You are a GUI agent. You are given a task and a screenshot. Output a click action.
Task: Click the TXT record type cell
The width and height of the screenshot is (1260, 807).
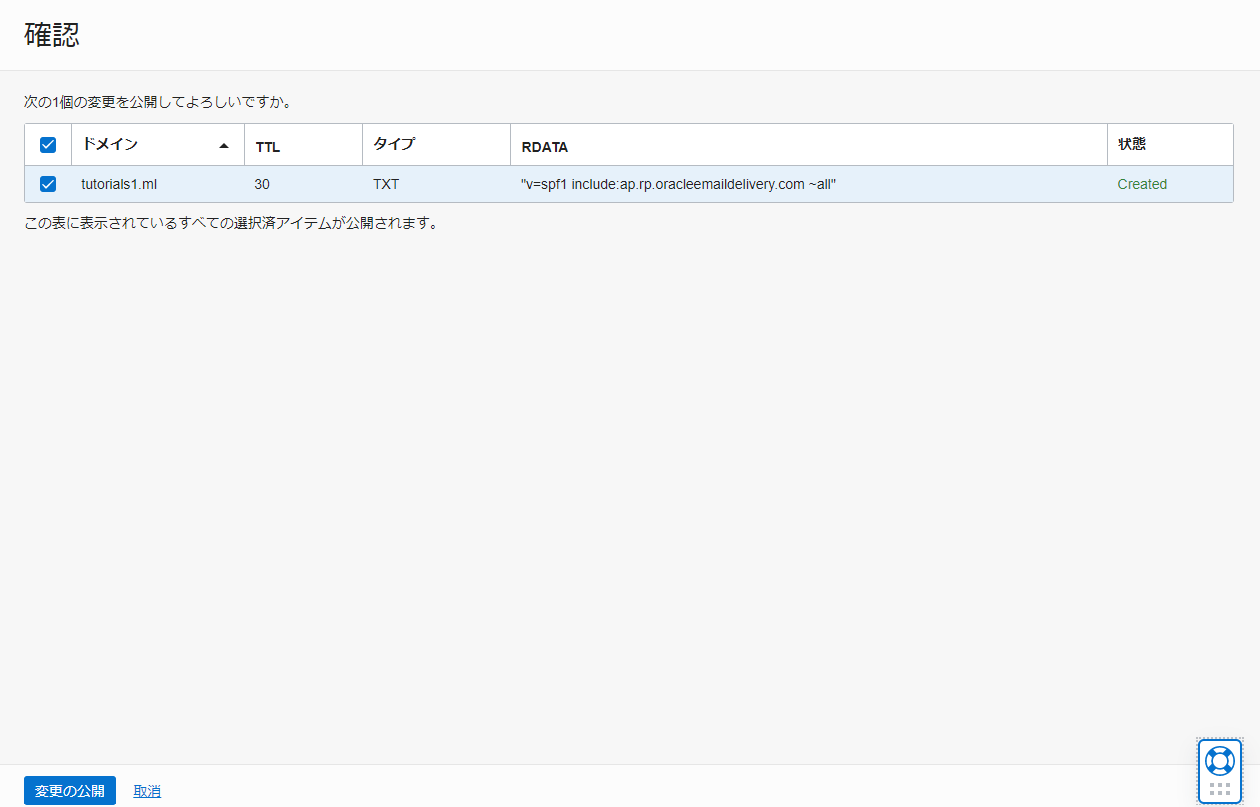click(386, 184)
